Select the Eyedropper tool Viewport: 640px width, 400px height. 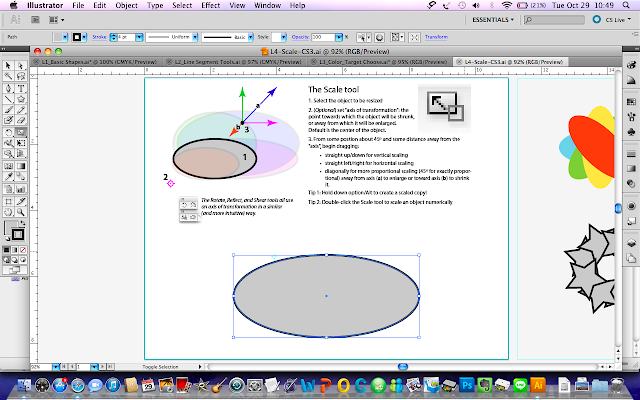click(8, 176)
